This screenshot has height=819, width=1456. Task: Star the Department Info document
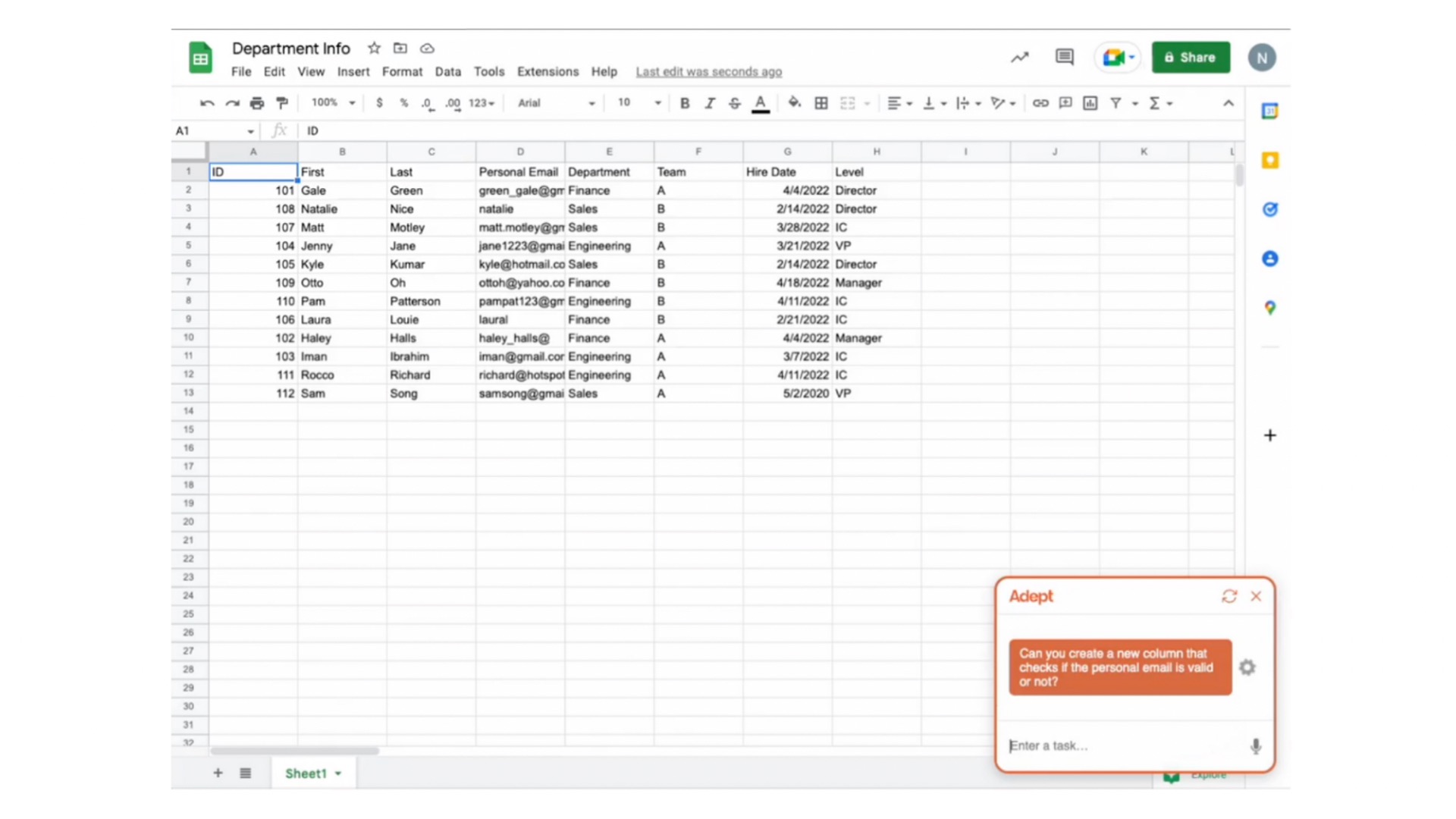coord(374,49)
